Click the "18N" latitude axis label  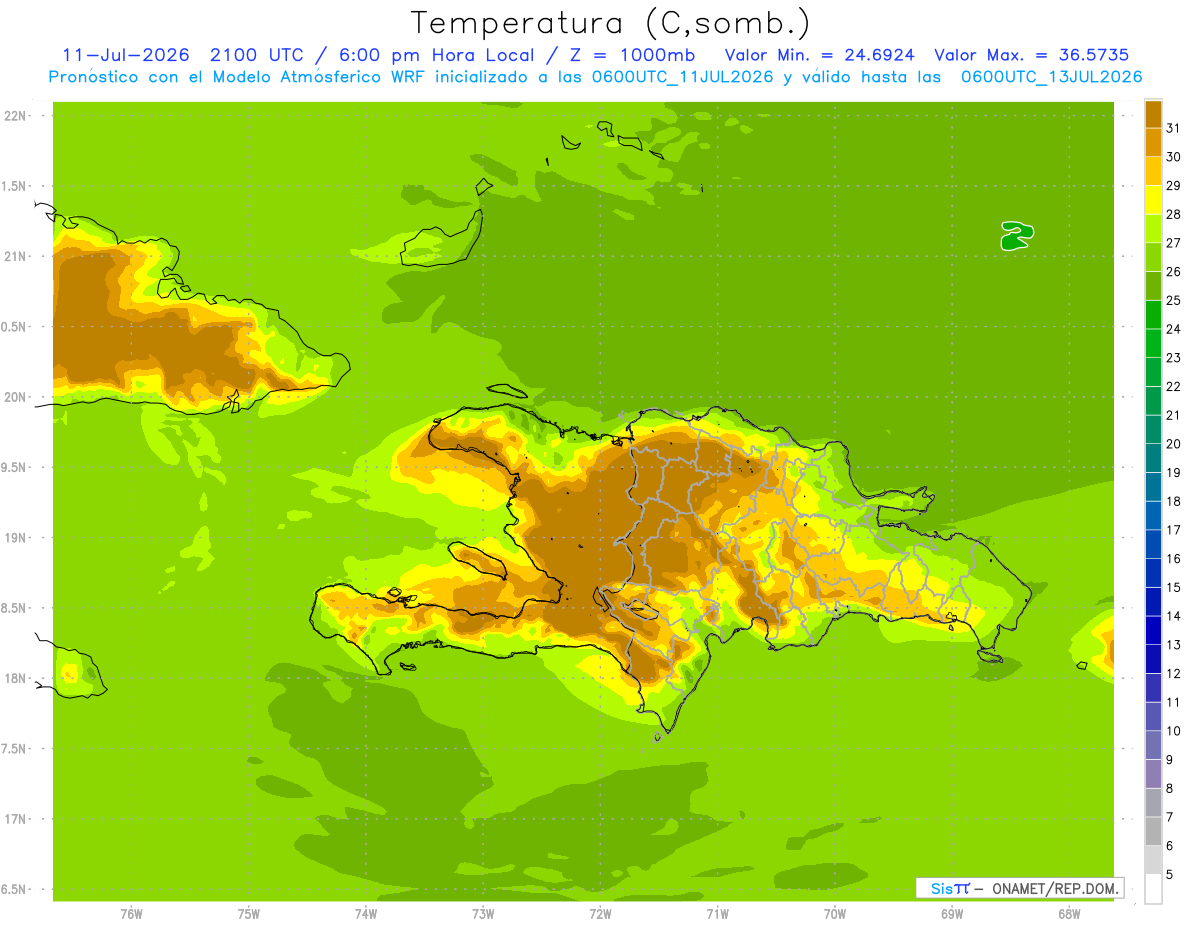click(x=14, y=678)
